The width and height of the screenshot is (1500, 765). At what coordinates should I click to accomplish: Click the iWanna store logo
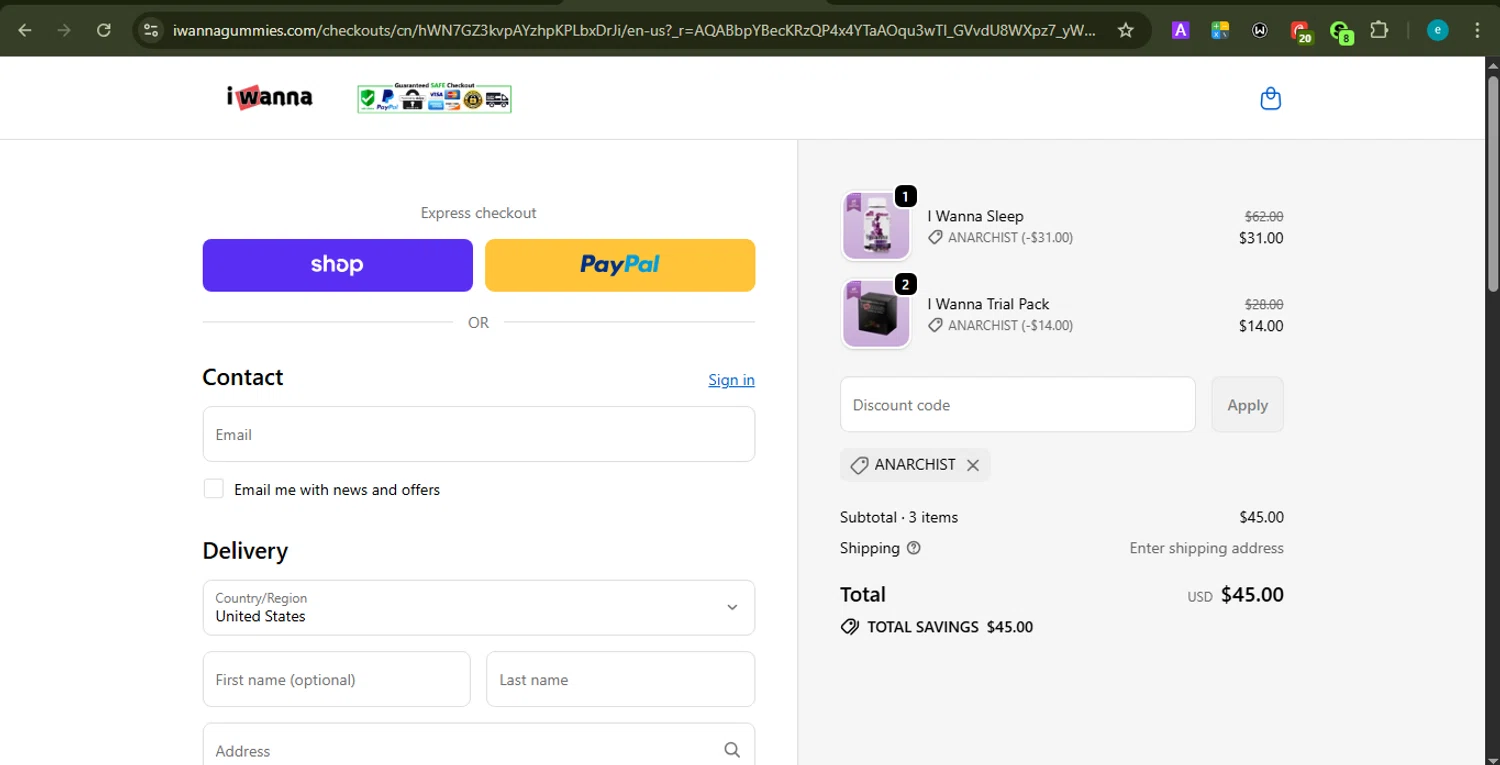(x=269, y=97)
